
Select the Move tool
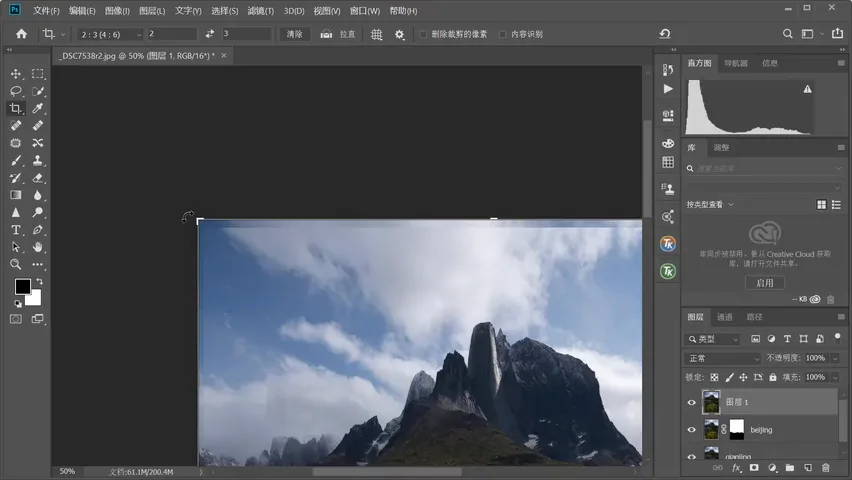pyautogui.click(x=16, y=73)
